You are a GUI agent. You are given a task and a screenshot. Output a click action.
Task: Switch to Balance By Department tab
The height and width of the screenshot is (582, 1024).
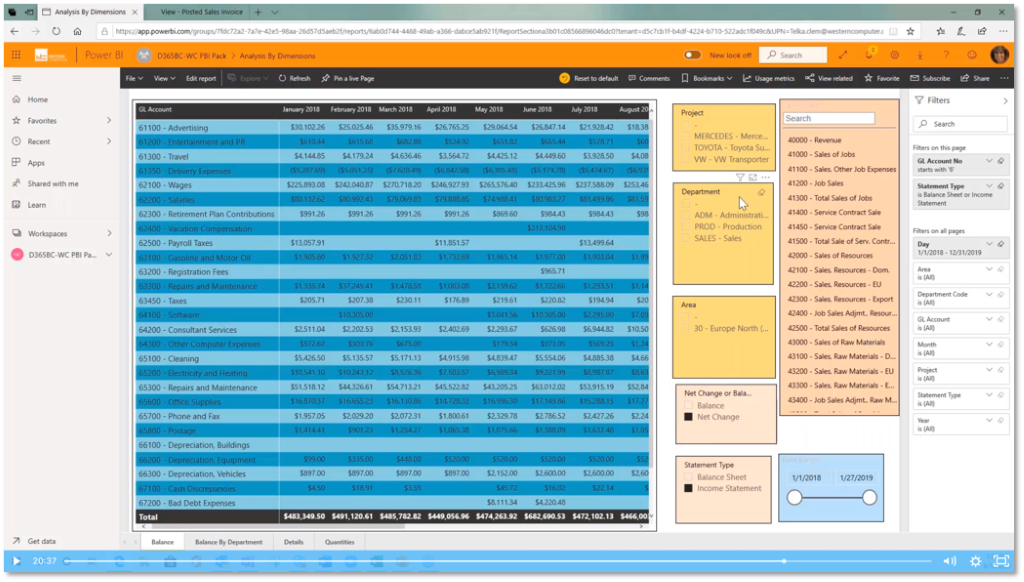click(228, 541)
